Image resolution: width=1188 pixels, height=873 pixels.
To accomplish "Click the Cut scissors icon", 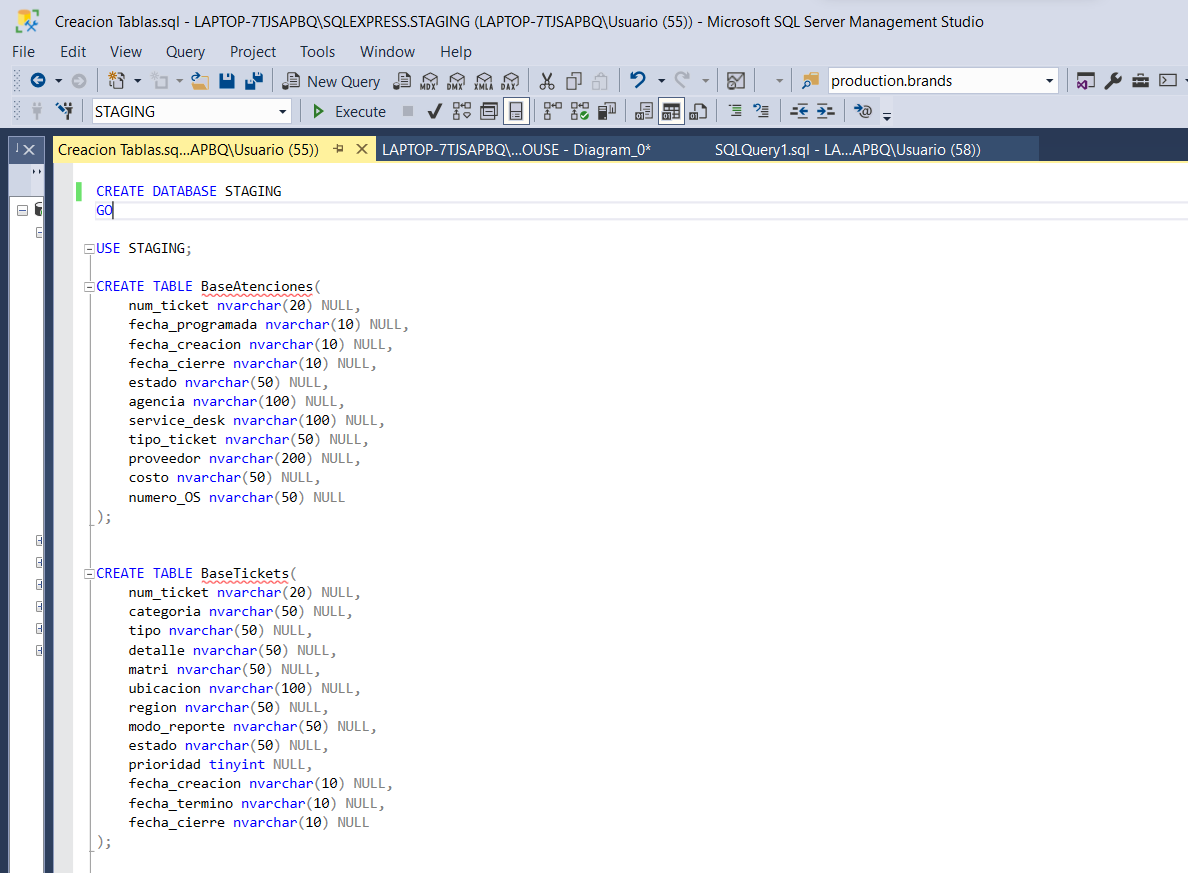I will tap(547, 81).
